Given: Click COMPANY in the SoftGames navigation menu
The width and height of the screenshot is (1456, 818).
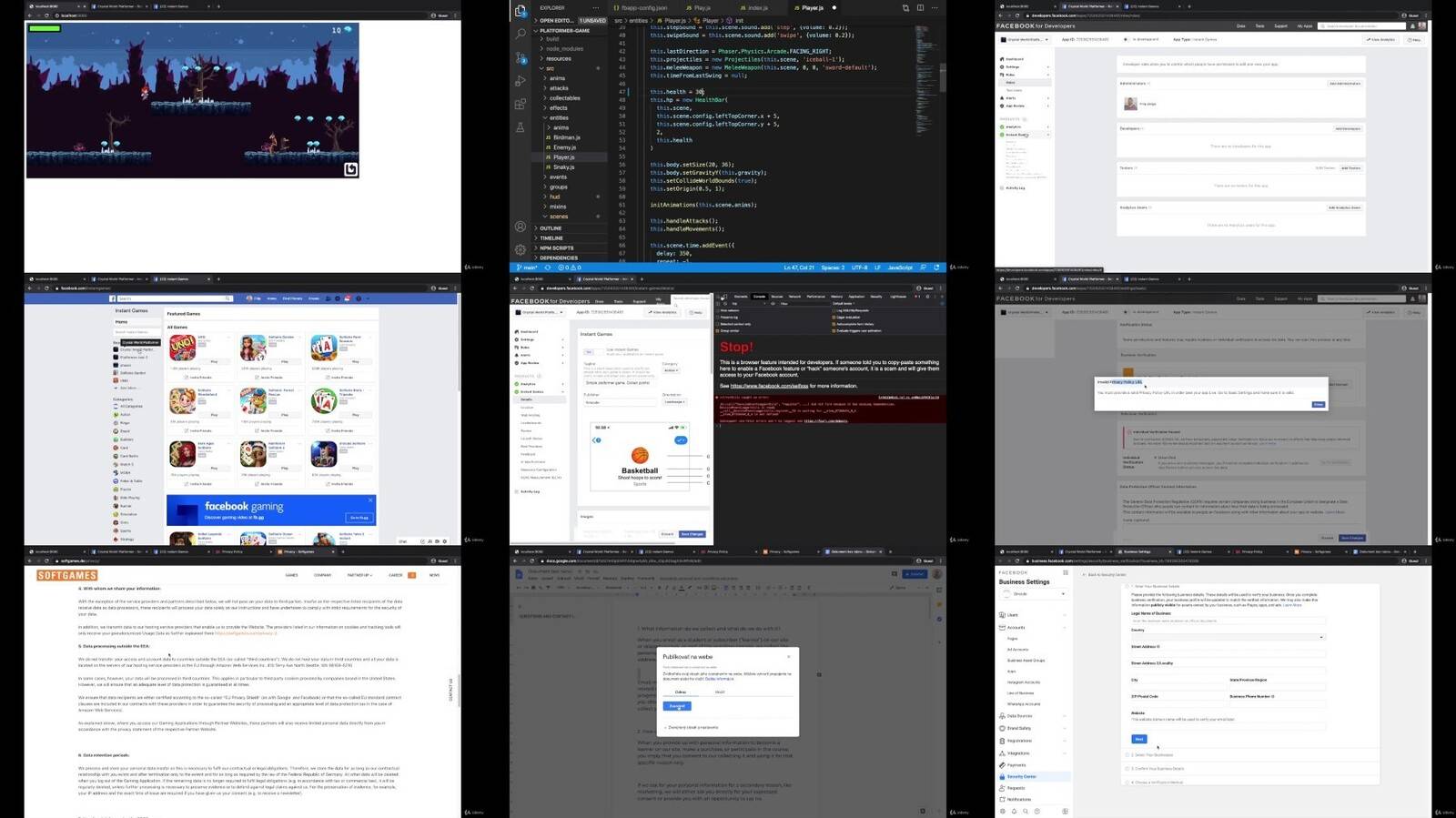Looking at the screenshot, I should [x=322, y=575].
